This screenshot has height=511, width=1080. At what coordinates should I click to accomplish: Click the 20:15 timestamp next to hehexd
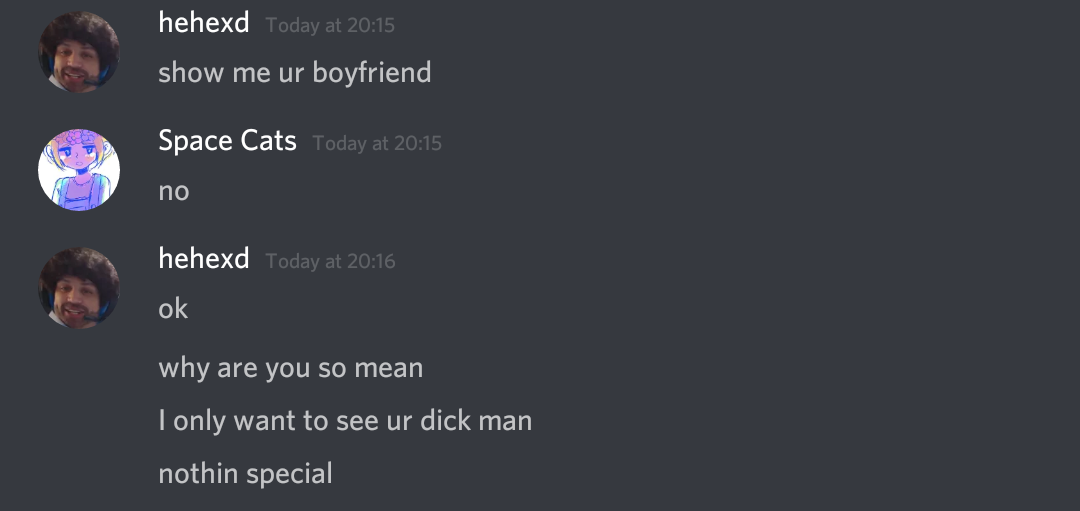(330, 25)
